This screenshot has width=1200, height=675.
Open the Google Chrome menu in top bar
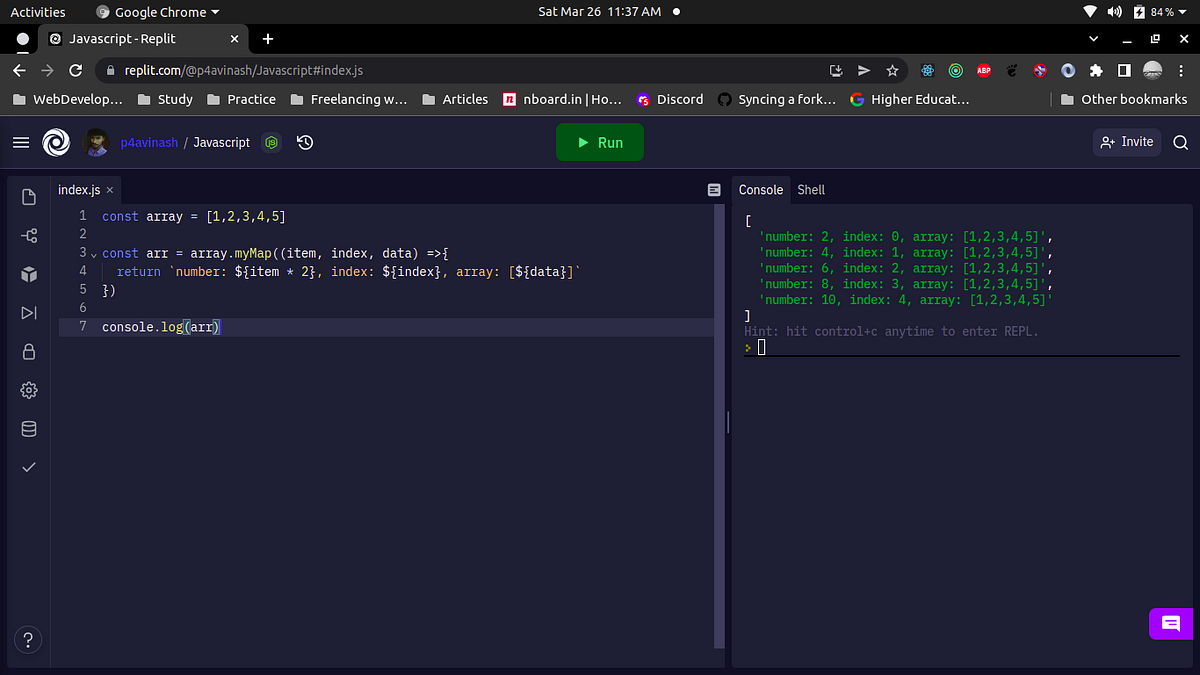pyautogui.click(x=155, y=12)
